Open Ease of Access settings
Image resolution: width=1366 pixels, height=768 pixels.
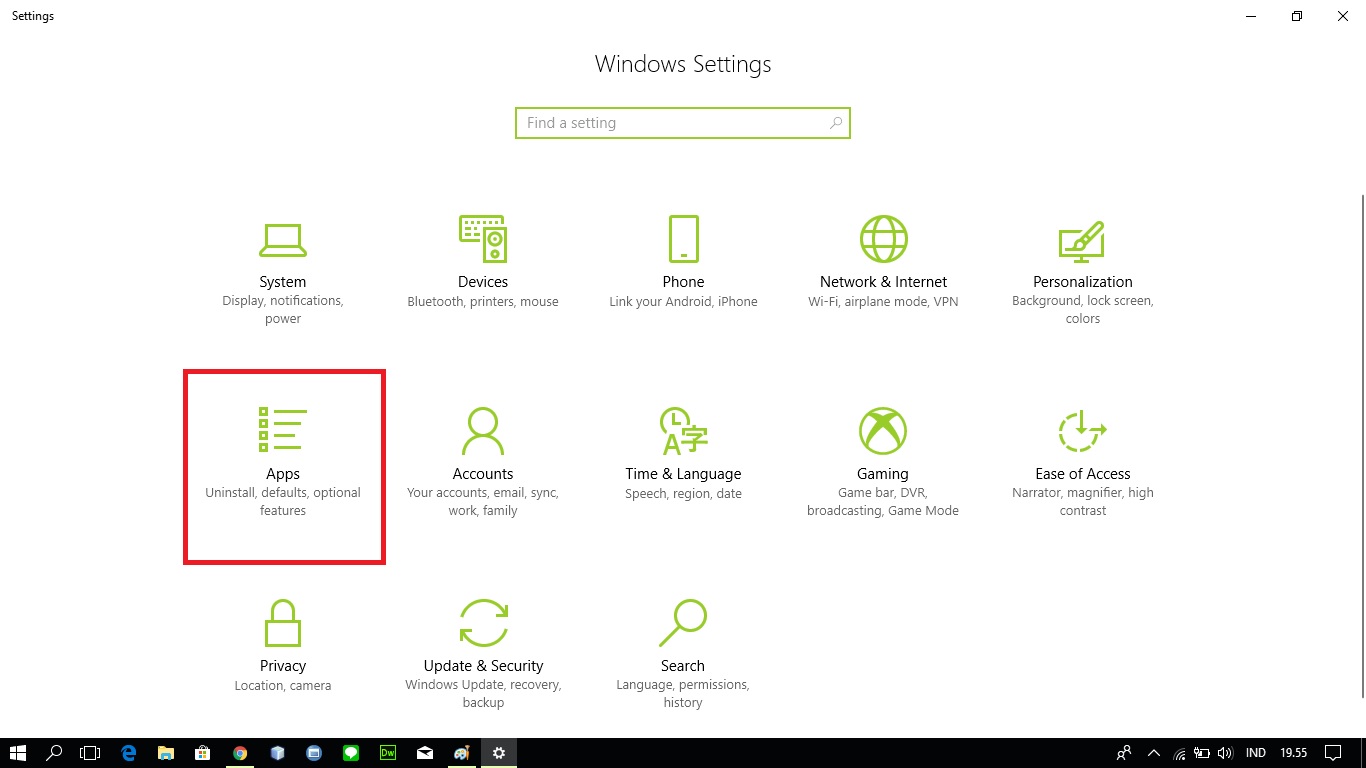pos(1083,461)
